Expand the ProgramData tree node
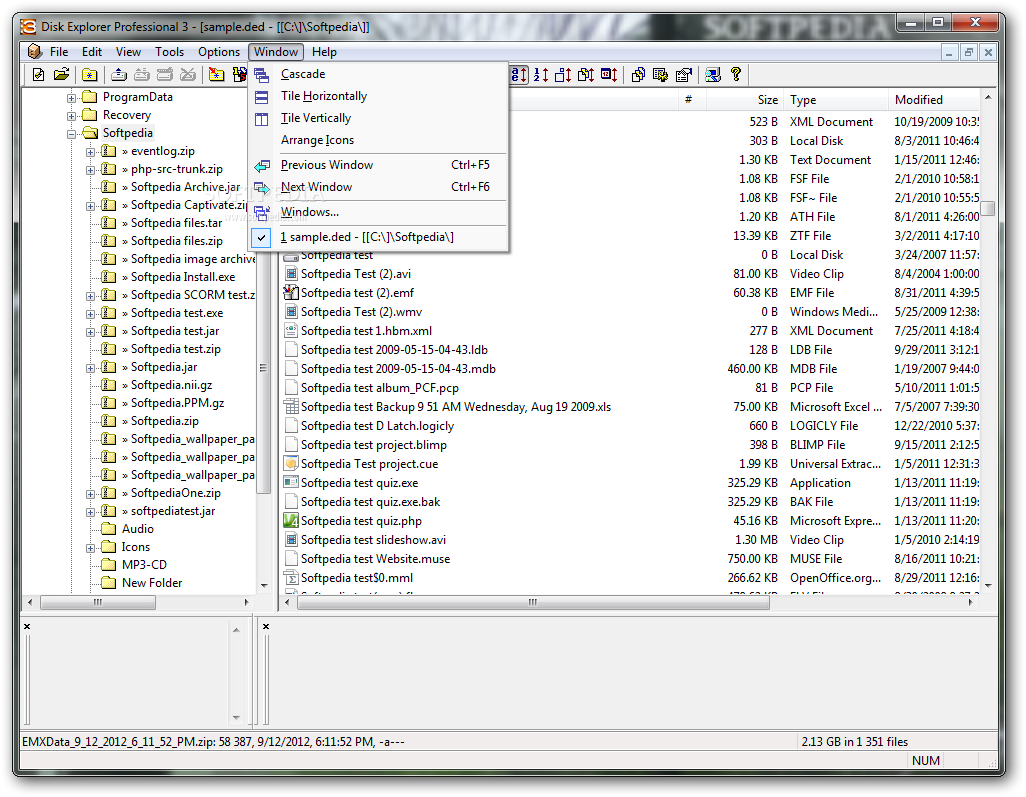The image size is (1026, 797). click(71, 98)
